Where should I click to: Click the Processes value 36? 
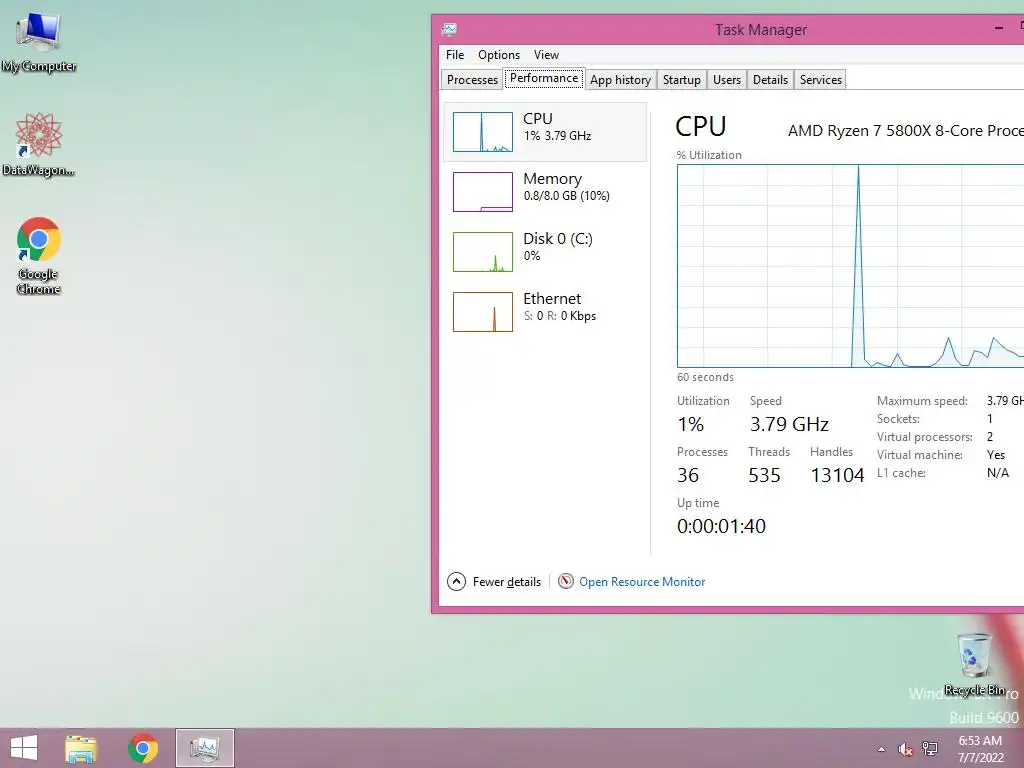(688, 475)
